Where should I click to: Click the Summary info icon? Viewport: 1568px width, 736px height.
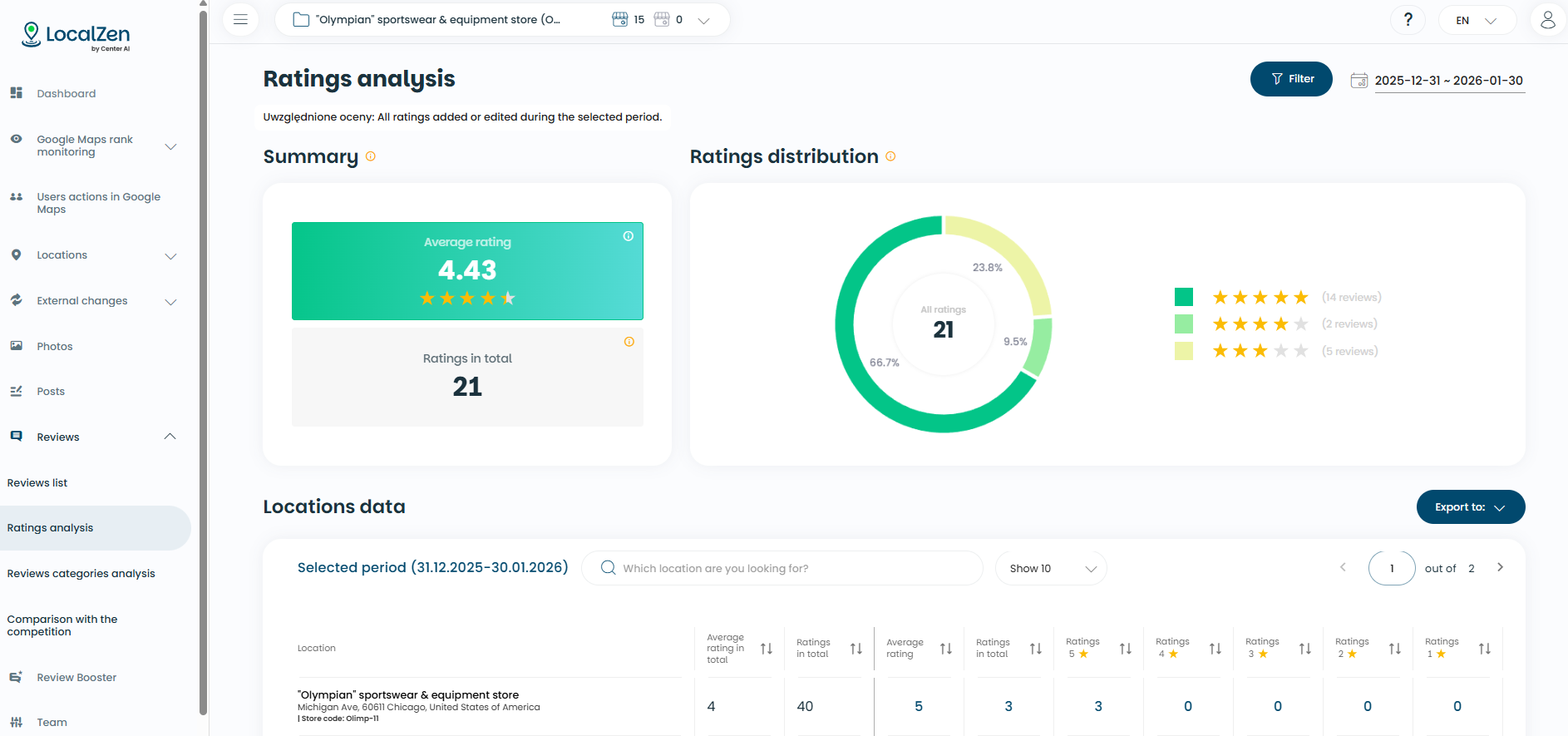371,156
